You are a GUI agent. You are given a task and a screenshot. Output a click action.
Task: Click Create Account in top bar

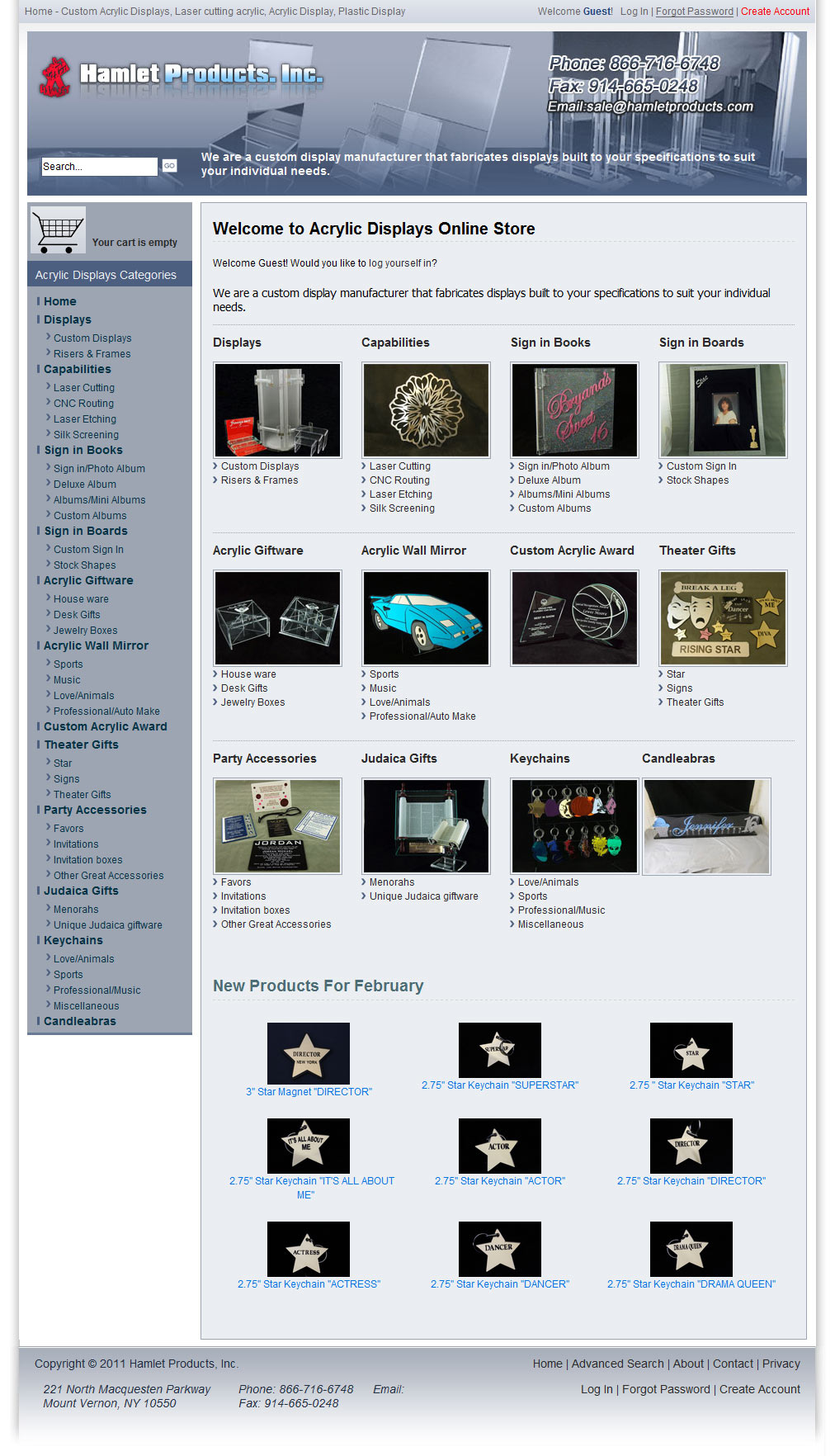tap(775, 12)
